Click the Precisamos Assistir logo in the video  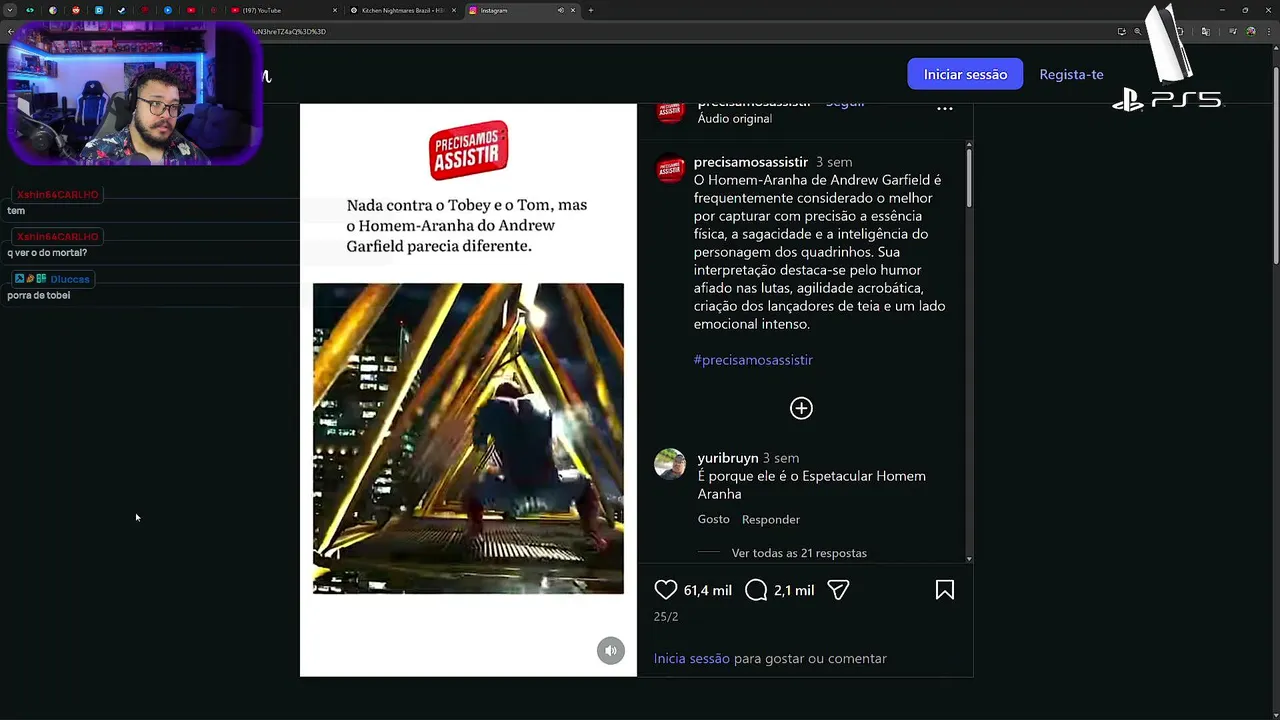coord(469,150)
